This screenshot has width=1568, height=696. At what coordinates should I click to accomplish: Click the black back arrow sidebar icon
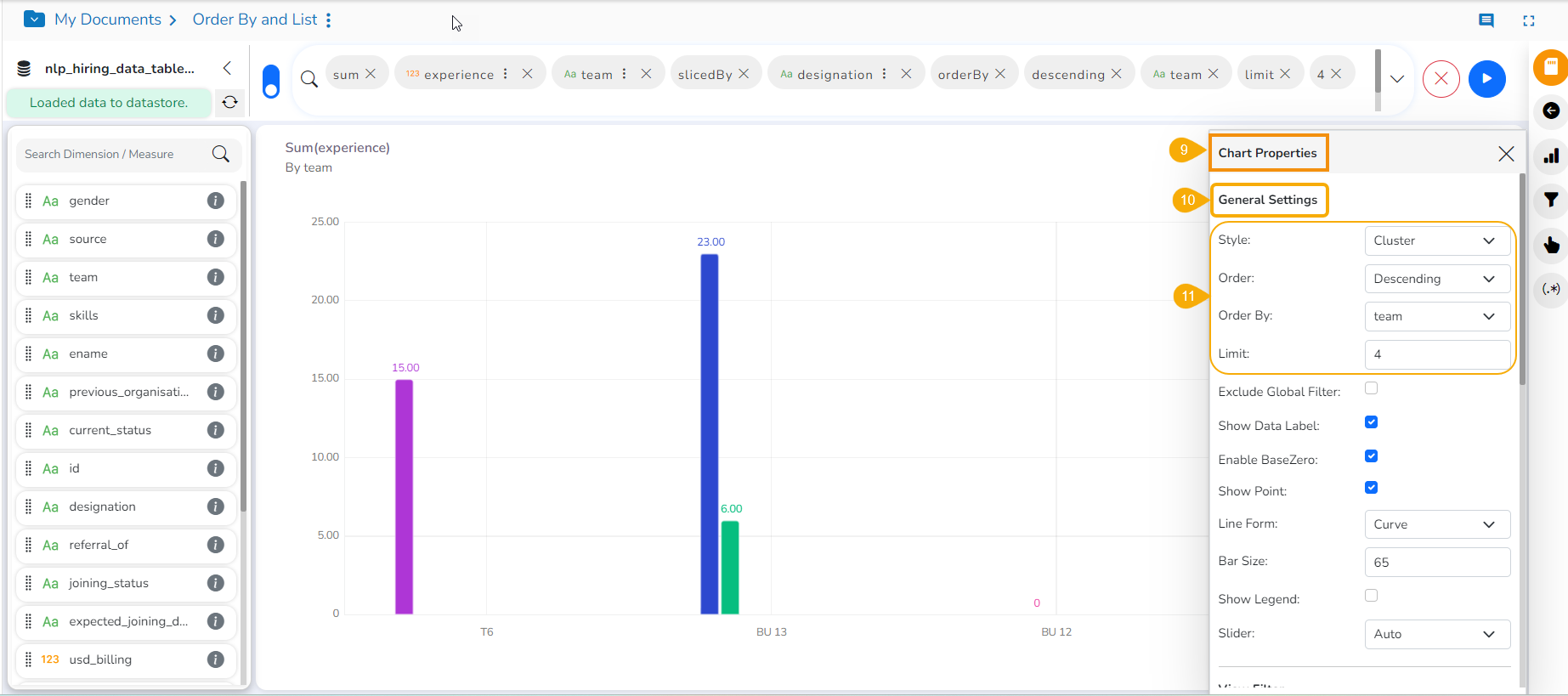(x=1551, y=110)
